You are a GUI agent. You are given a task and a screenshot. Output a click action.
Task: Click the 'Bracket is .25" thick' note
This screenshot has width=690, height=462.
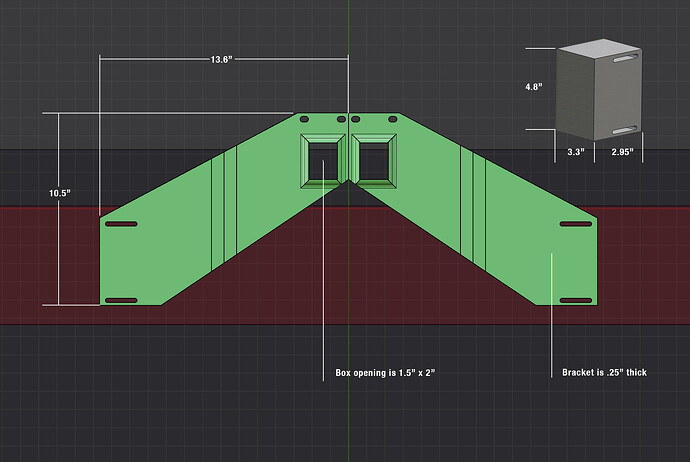pos(604,372)
